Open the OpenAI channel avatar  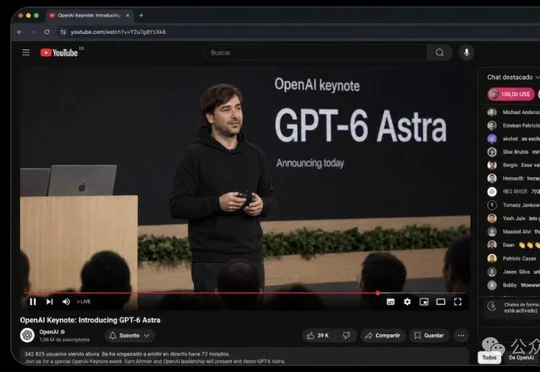point(27,335)
